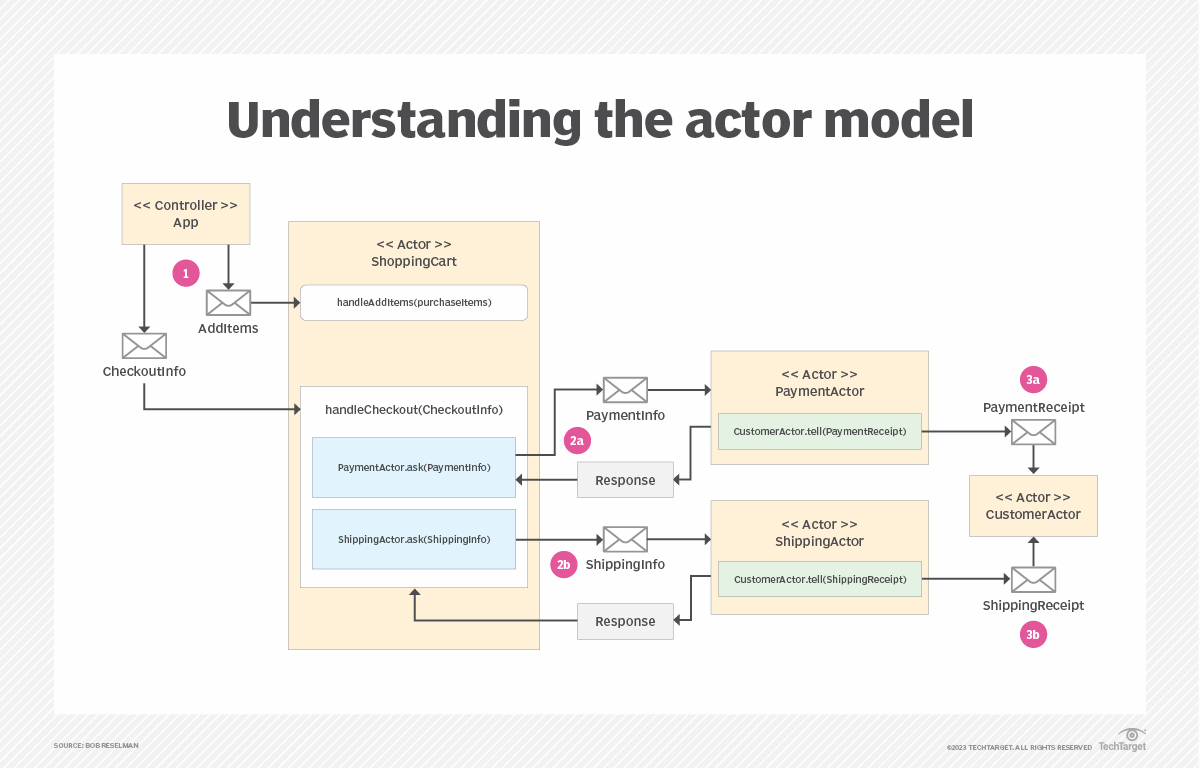Select the ShippingInfo message envelope
The width and height of the screenshot is (1200, 768).
(x=625, y=539)
